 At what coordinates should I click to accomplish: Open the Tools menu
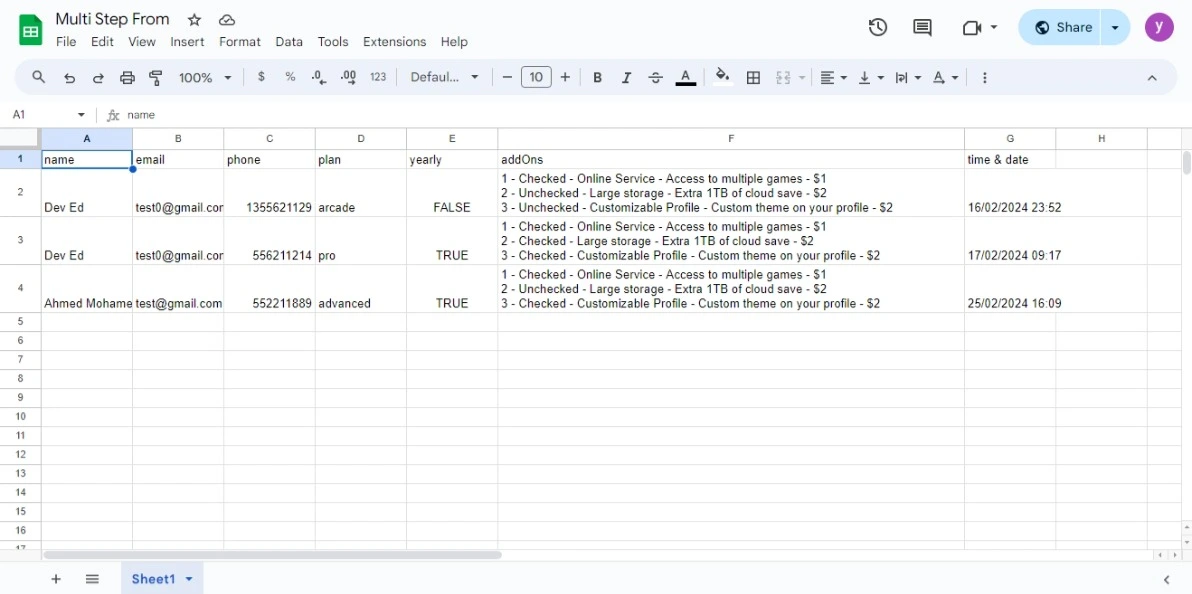[333, 42]
